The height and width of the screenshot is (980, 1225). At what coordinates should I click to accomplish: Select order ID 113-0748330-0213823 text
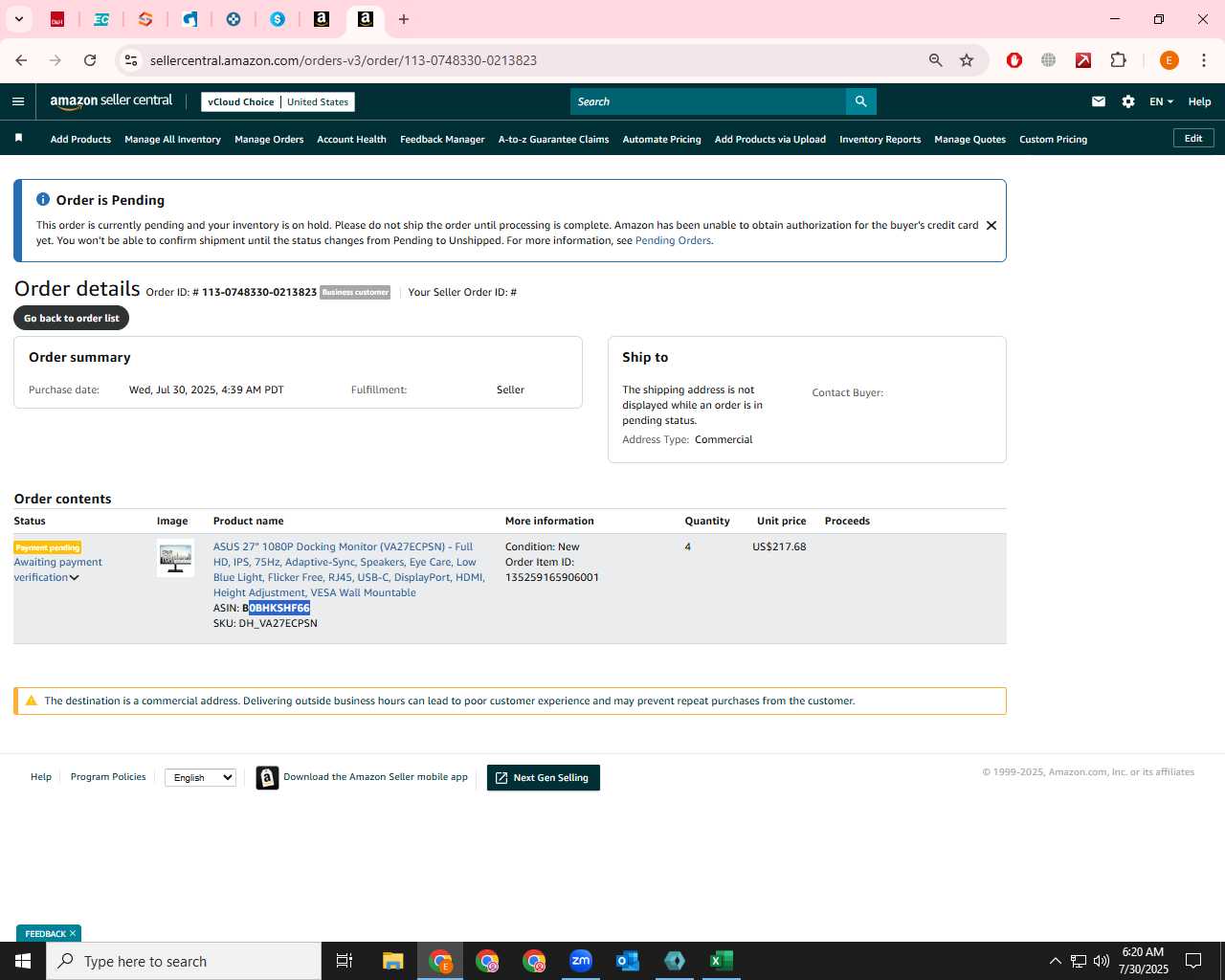259,293
